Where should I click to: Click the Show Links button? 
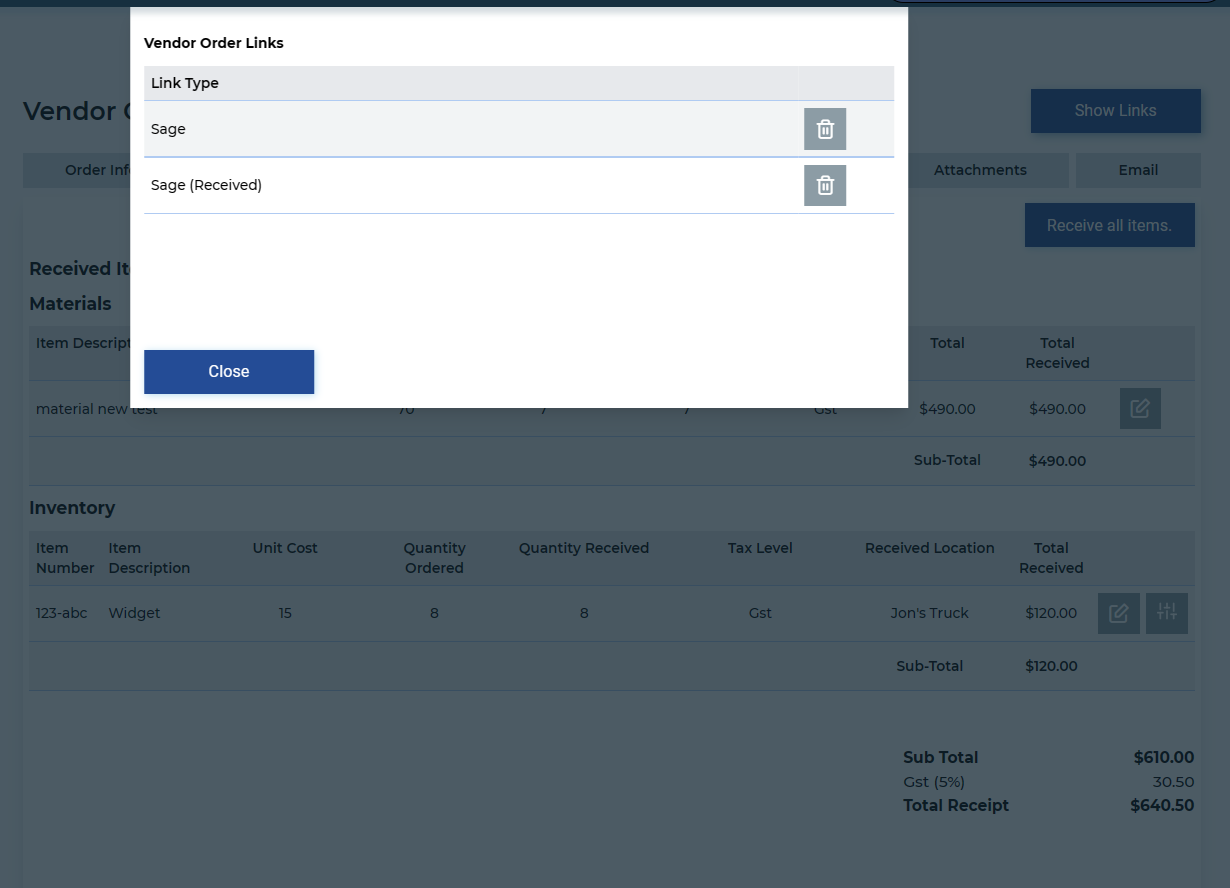click(1116, 111)
